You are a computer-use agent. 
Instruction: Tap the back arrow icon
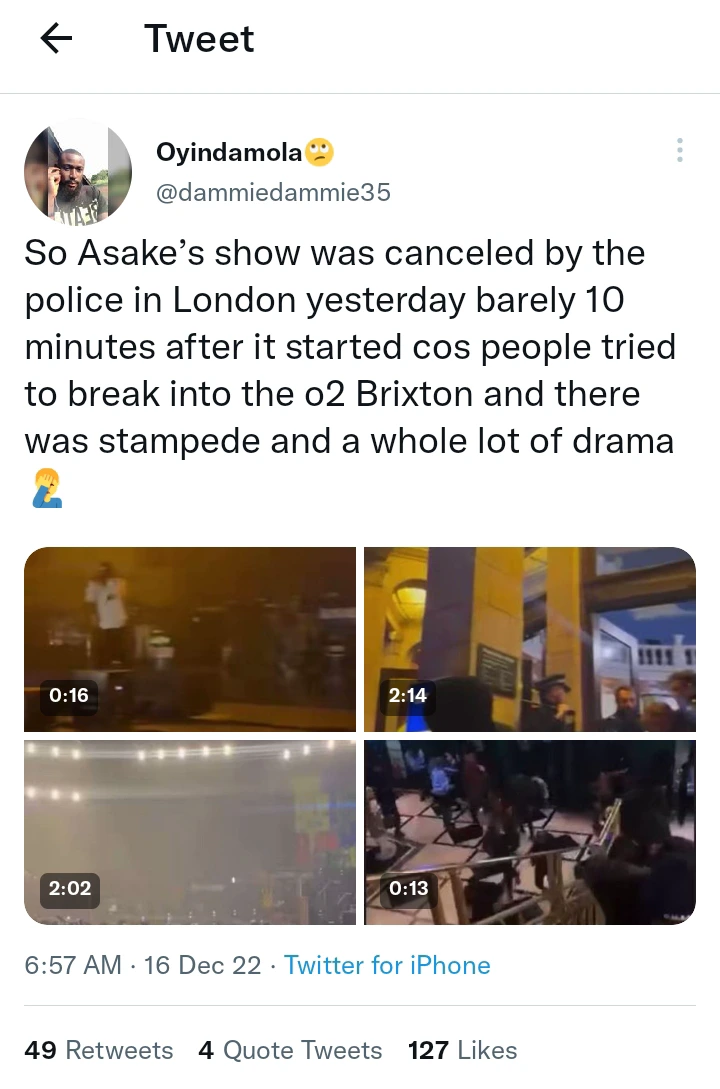tap(56, 38)
